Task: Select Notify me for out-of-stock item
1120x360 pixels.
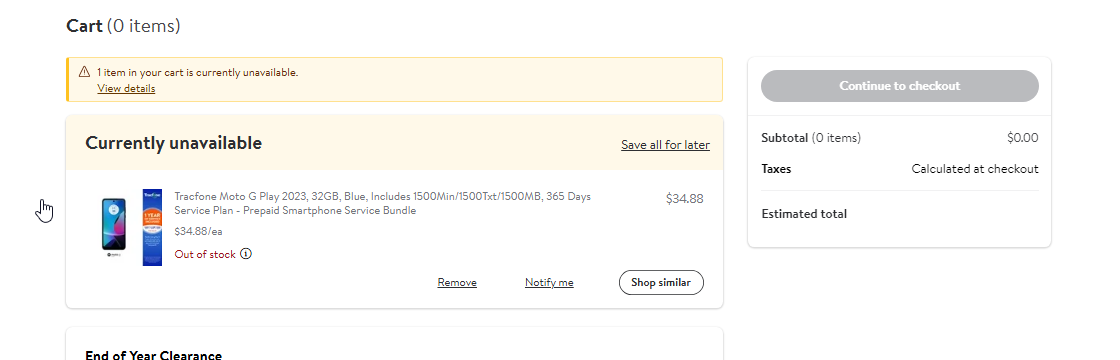Action: [x=549, y=283]
